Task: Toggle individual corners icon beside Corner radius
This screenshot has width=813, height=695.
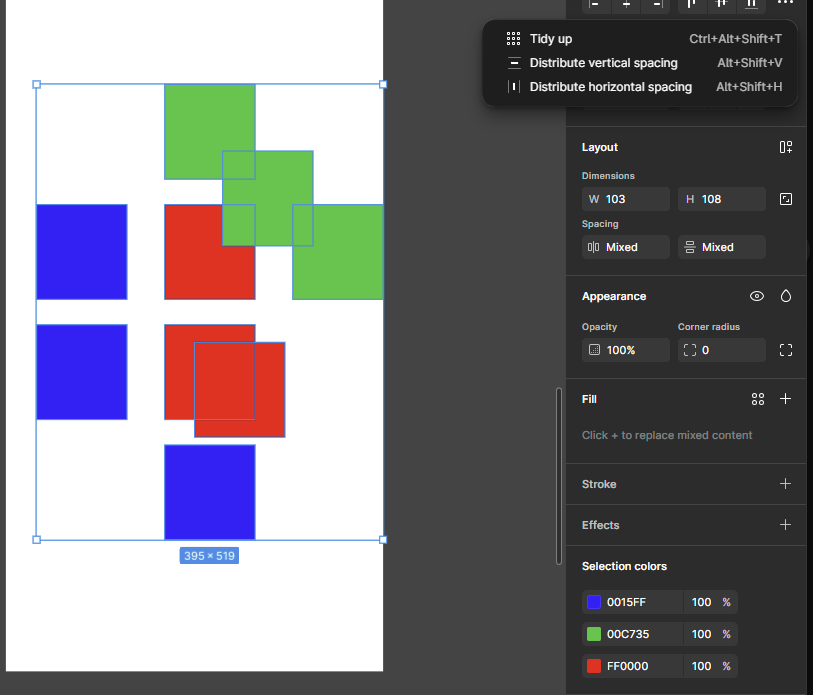Action: [x=786, y=350]
